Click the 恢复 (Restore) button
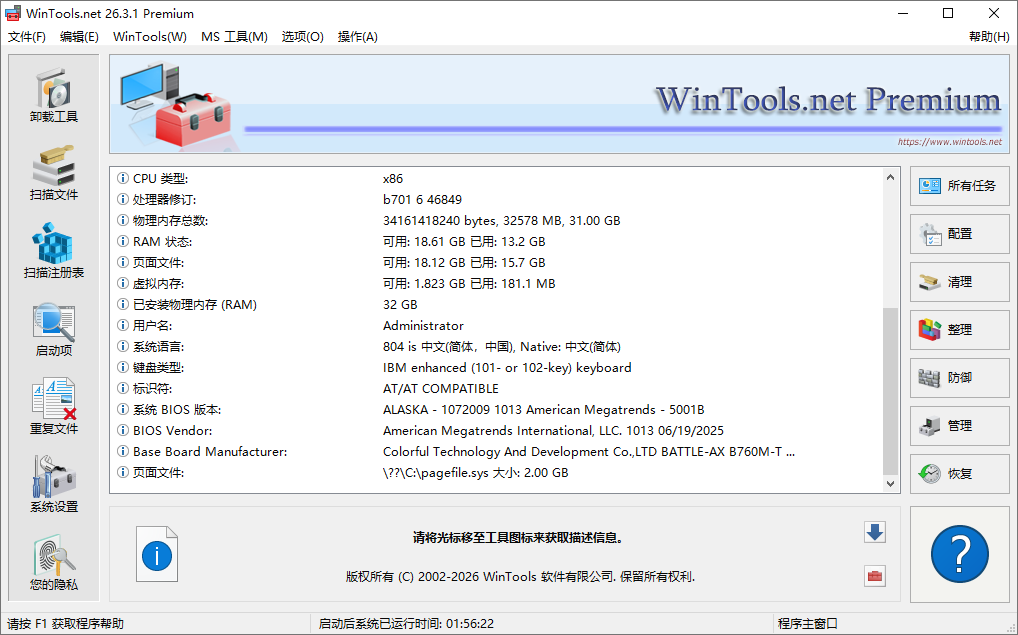 (959, 473)
